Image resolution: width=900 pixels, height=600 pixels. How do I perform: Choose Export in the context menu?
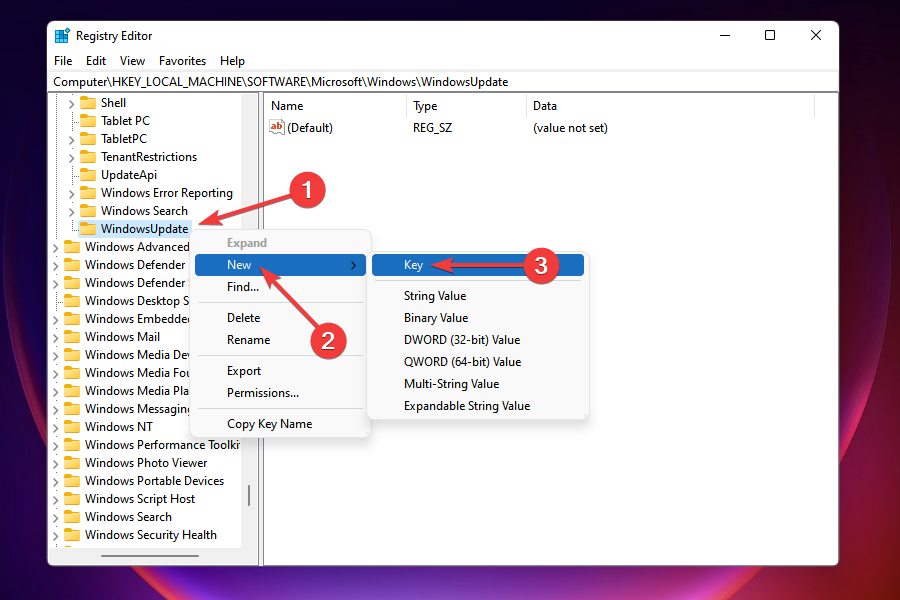coord(280,371)
